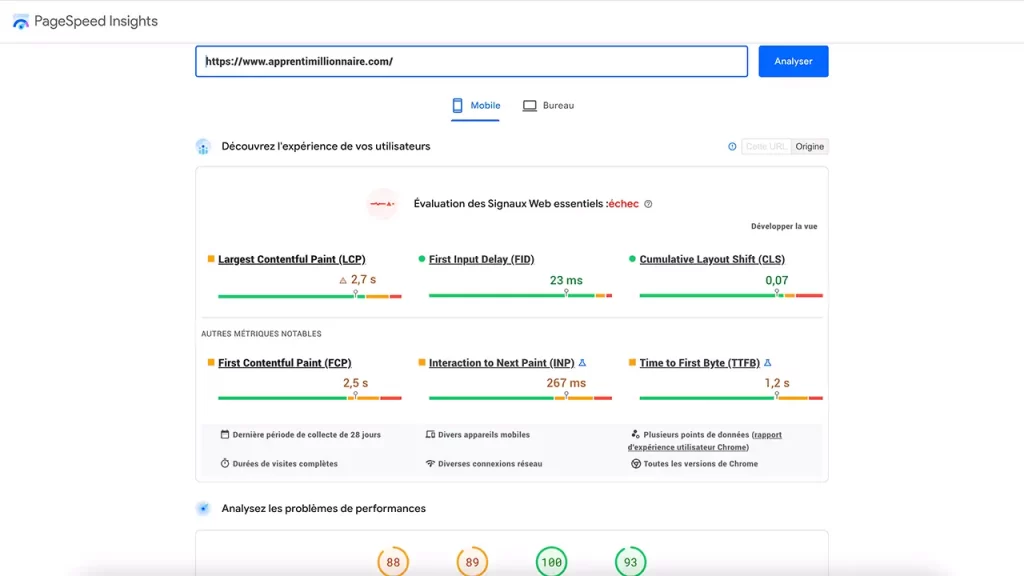
Task: Open First Contentful Paint (FCP) link
Action: 284,362
